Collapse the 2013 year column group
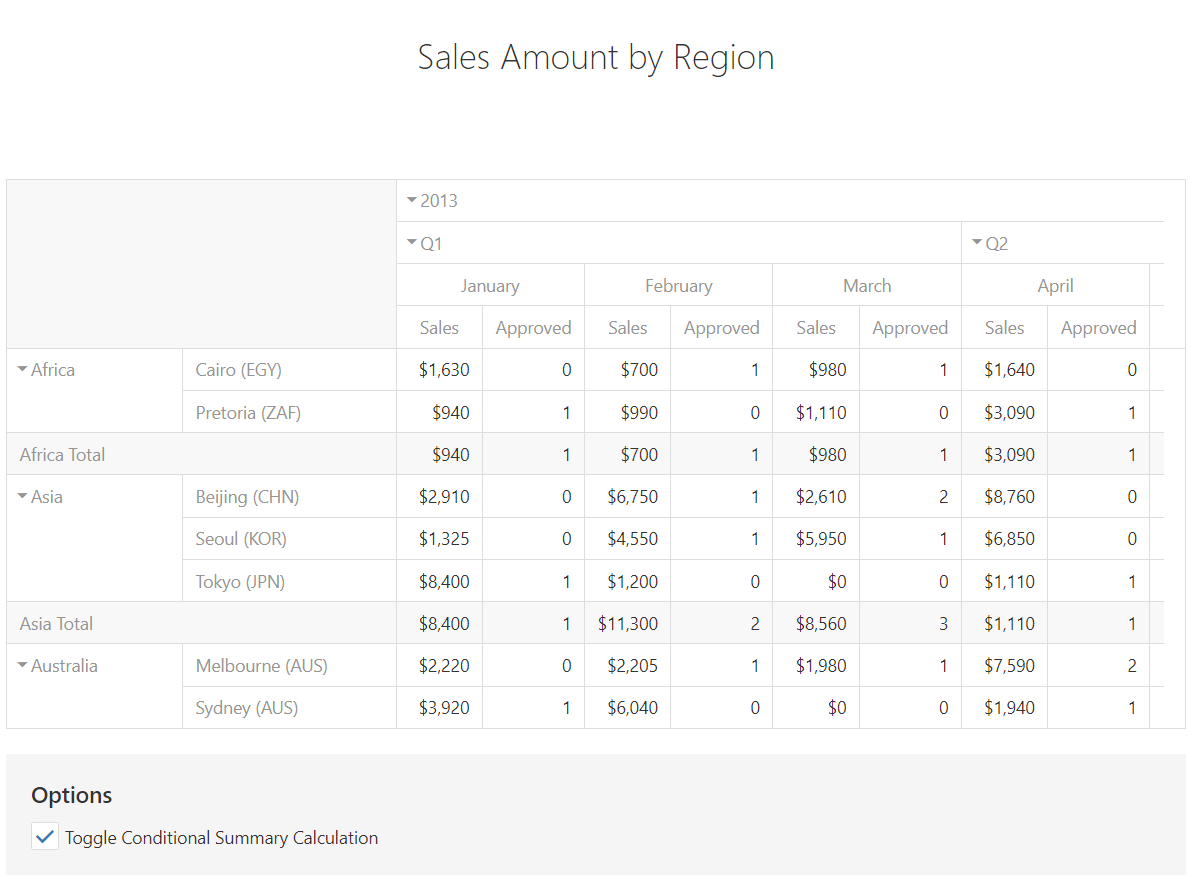Screen dimensions: 1191x878 pos(411,201)
